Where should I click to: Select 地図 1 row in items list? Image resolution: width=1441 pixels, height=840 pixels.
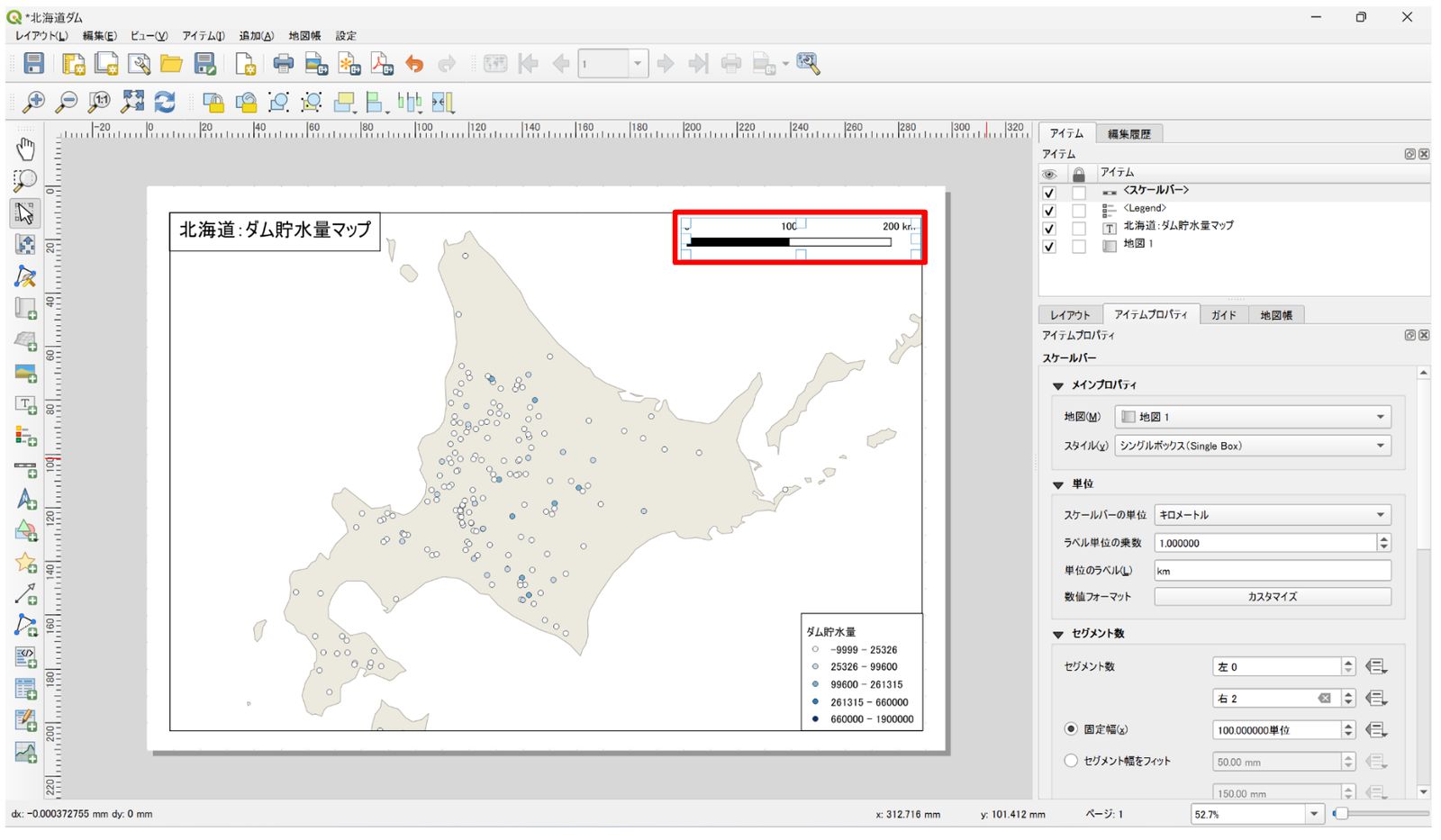[1234, 244]
